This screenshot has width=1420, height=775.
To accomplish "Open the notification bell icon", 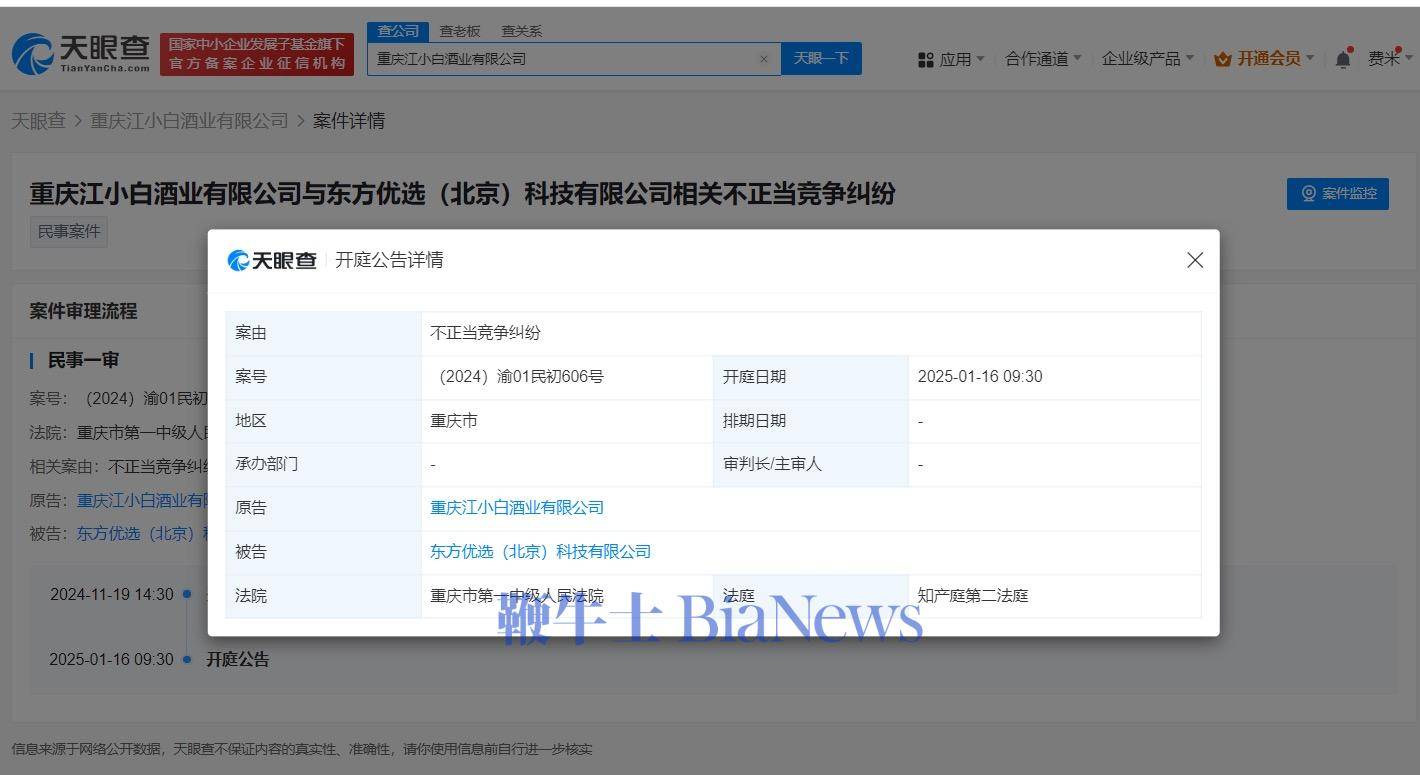I will click(1343, 59).
